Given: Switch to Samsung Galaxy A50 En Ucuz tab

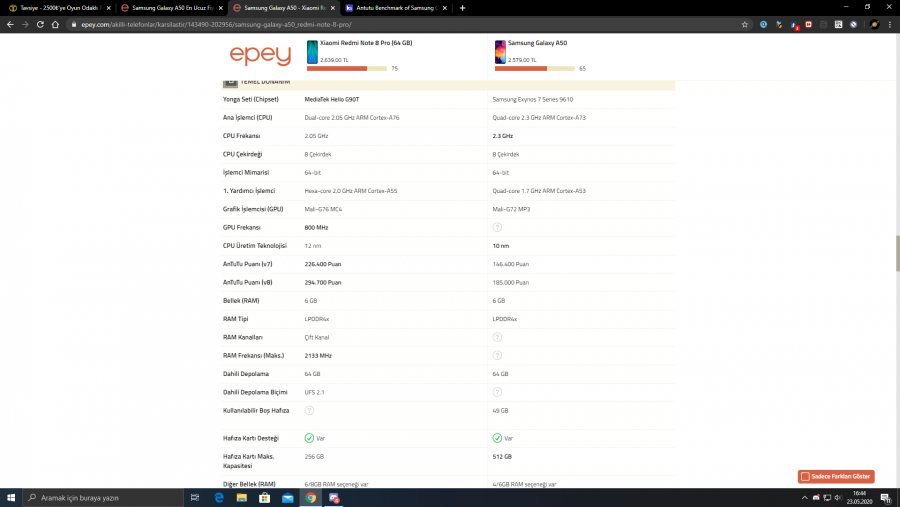Looking at the screenshot, I should click(x=171, y=8).
